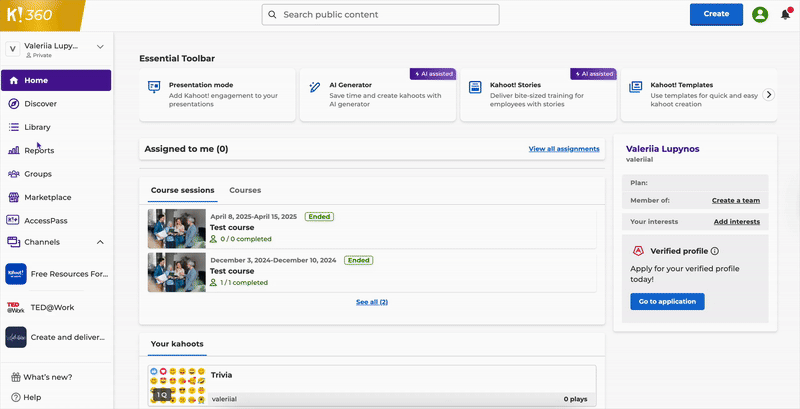
Task: Open the green user profile avatar
Action: pyautogui.click(x=760, y=14)
